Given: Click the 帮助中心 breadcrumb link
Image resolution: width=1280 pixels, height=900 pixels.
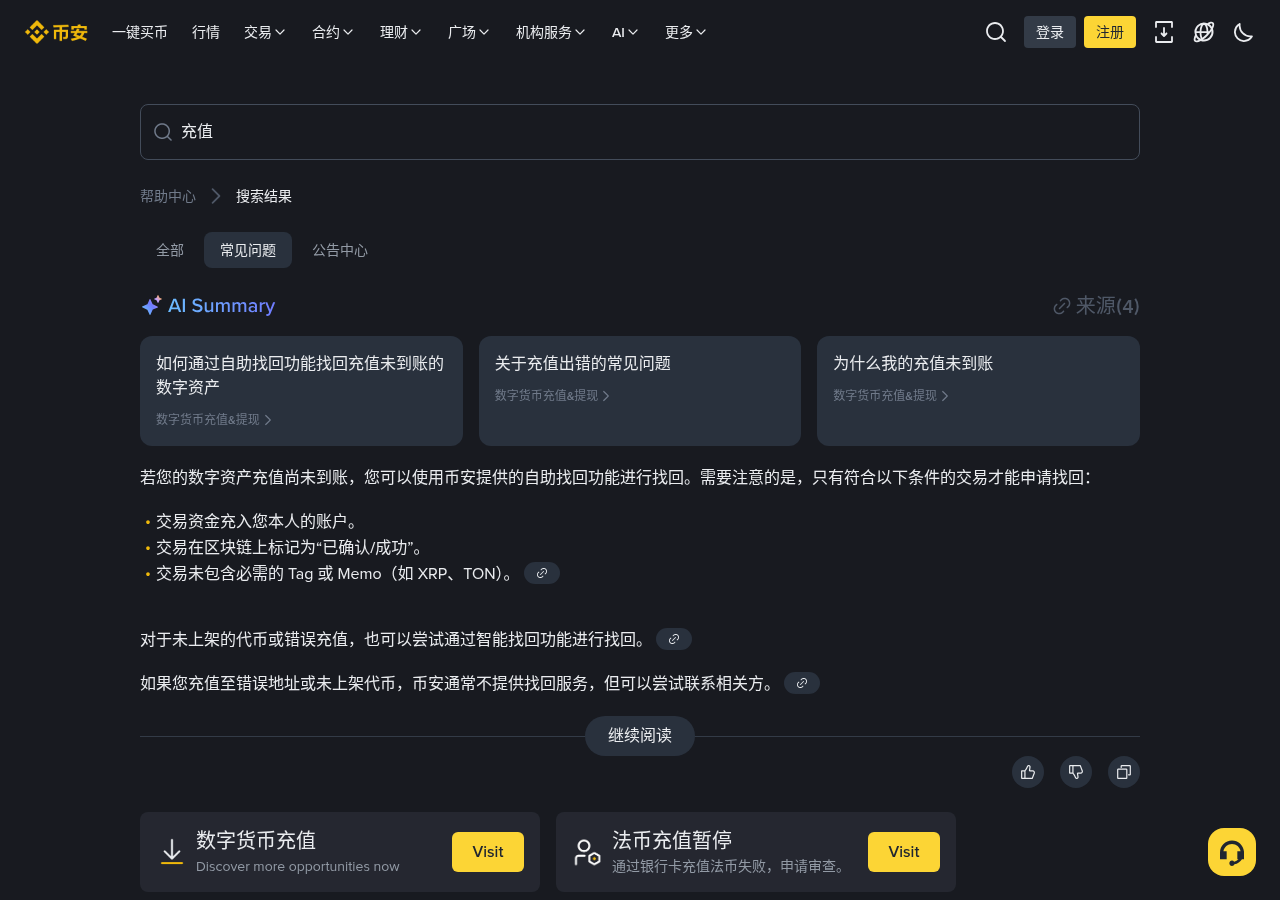Looking at the screenshot, I should pyautogui.click(x=168, y=196).
